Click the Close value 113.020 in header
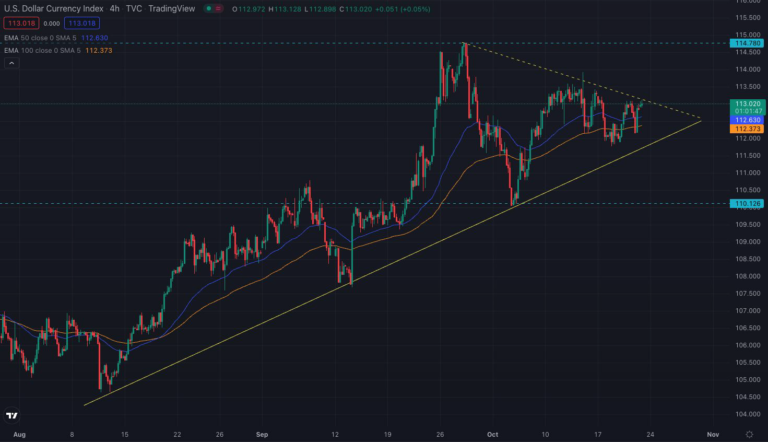Screen dimensions: 768x442 coord(359,9)
